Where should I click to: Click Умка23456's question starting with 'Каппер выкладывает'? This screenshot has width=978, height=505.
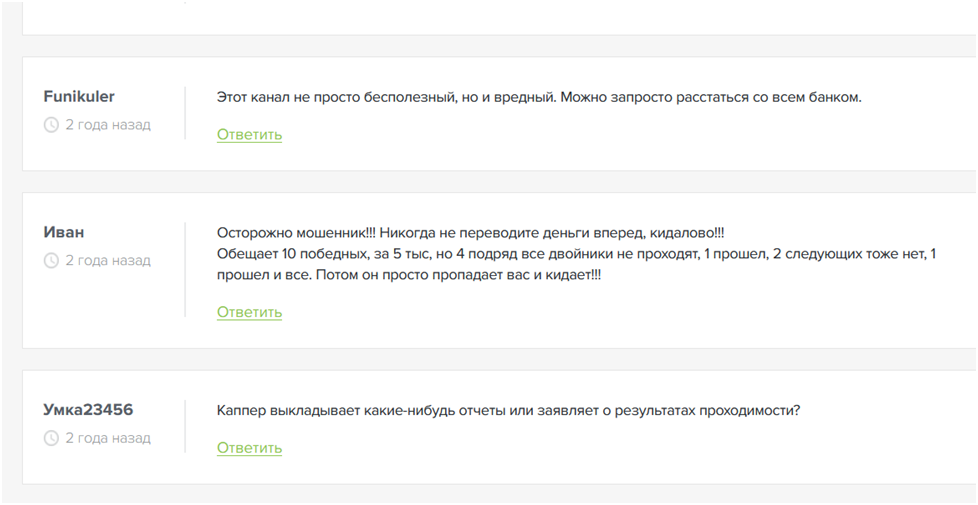coord(508,411)
